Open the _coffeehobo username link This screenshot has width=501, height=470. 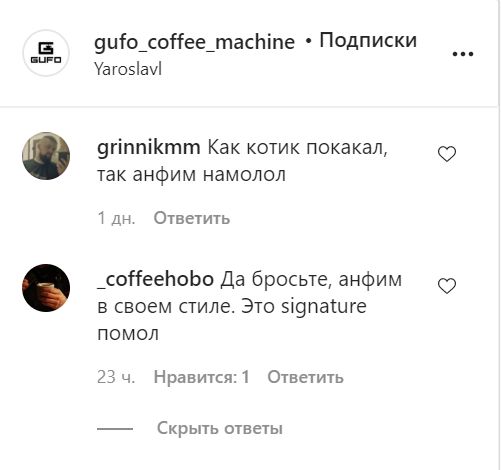pos(155,279)
